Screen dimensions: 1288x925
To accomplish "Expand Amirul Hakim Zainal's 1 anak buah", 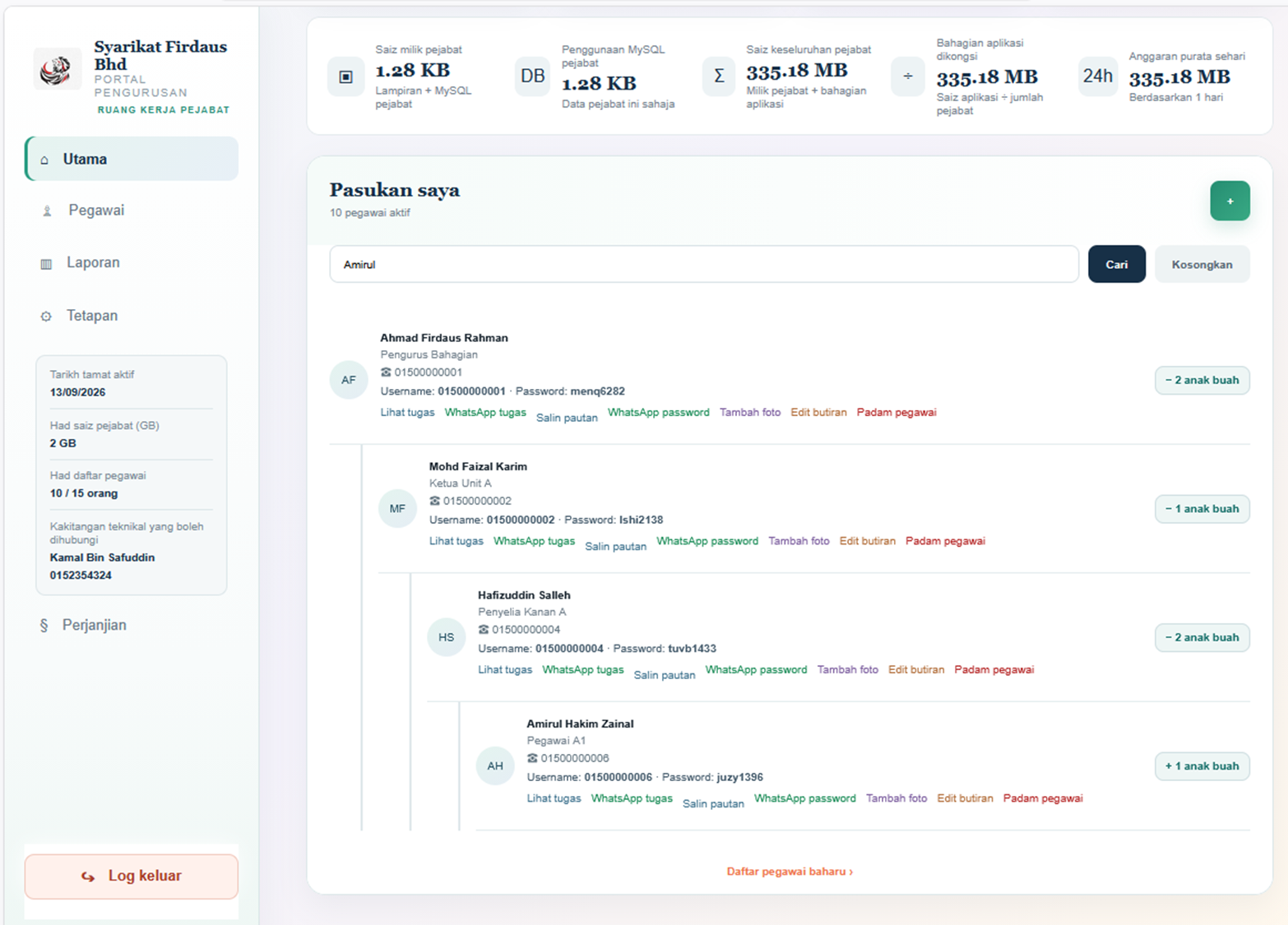I will pos(1202,766).
